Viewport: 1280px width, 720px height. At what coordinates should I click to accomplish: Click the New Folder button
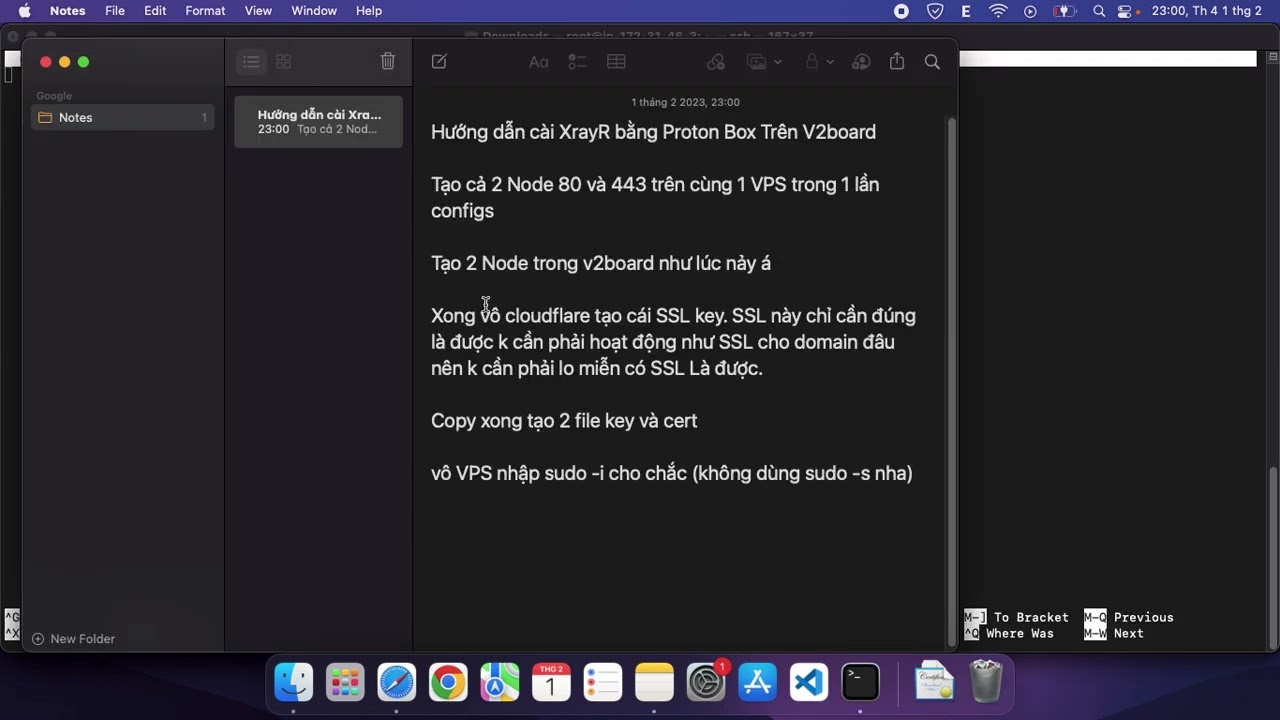(x=74, y=639)
